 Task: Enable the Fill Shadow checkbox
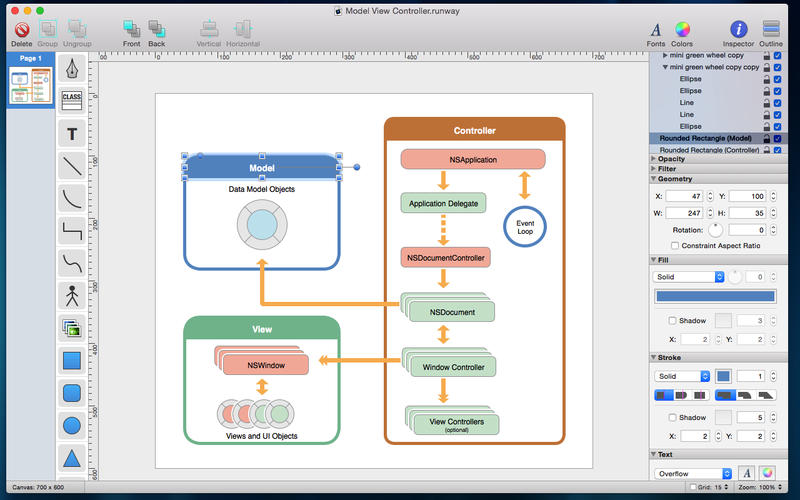coord(672,320)
